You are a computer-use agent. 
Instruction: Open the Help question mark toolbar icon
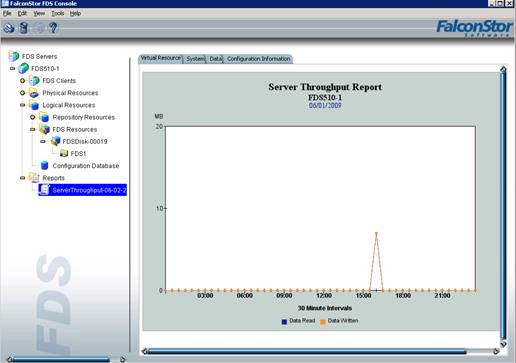coord(53,28)
